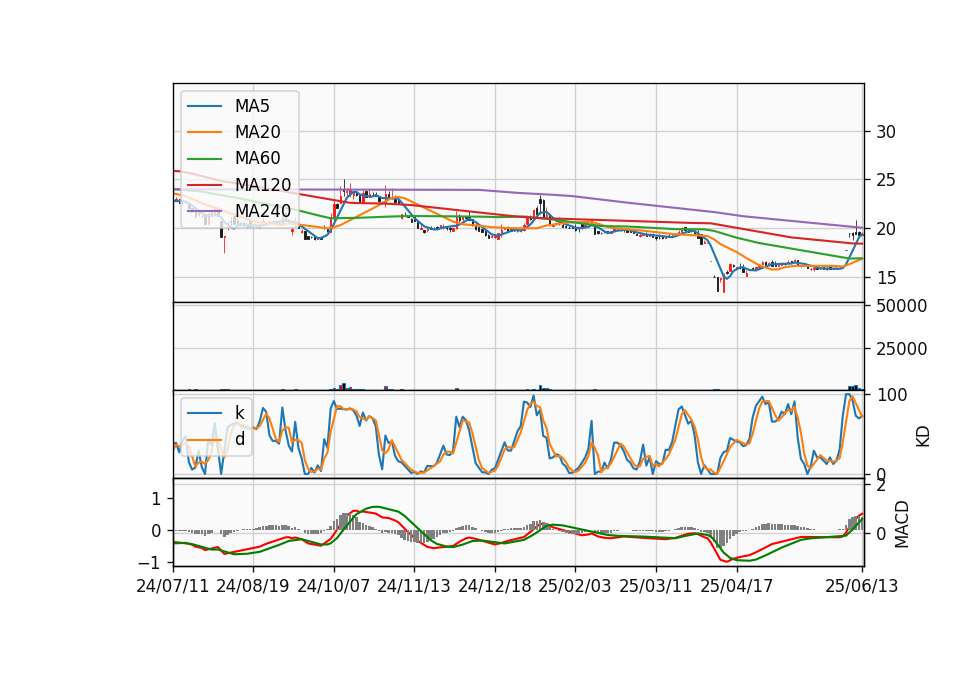
Task: Click the red MA120 legend line sample
Action: coord(204,185)
